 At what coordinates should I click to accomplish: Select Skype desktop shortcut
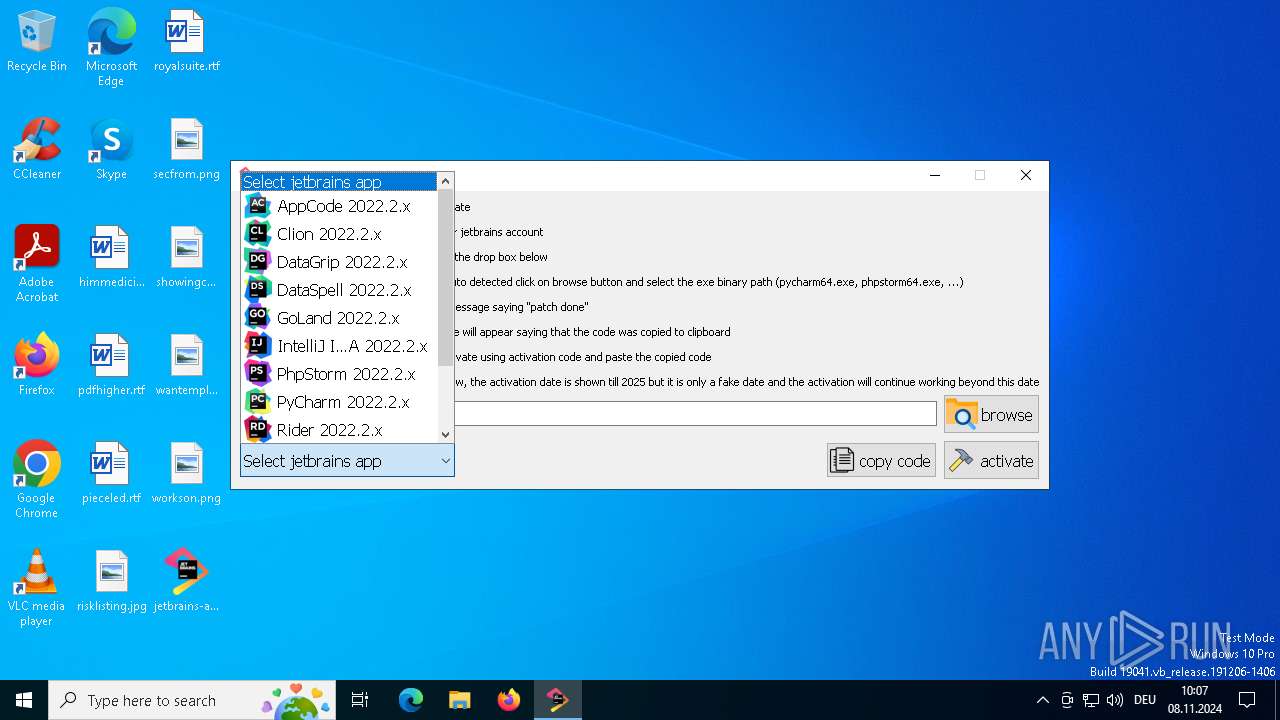[x=111, y=150]
